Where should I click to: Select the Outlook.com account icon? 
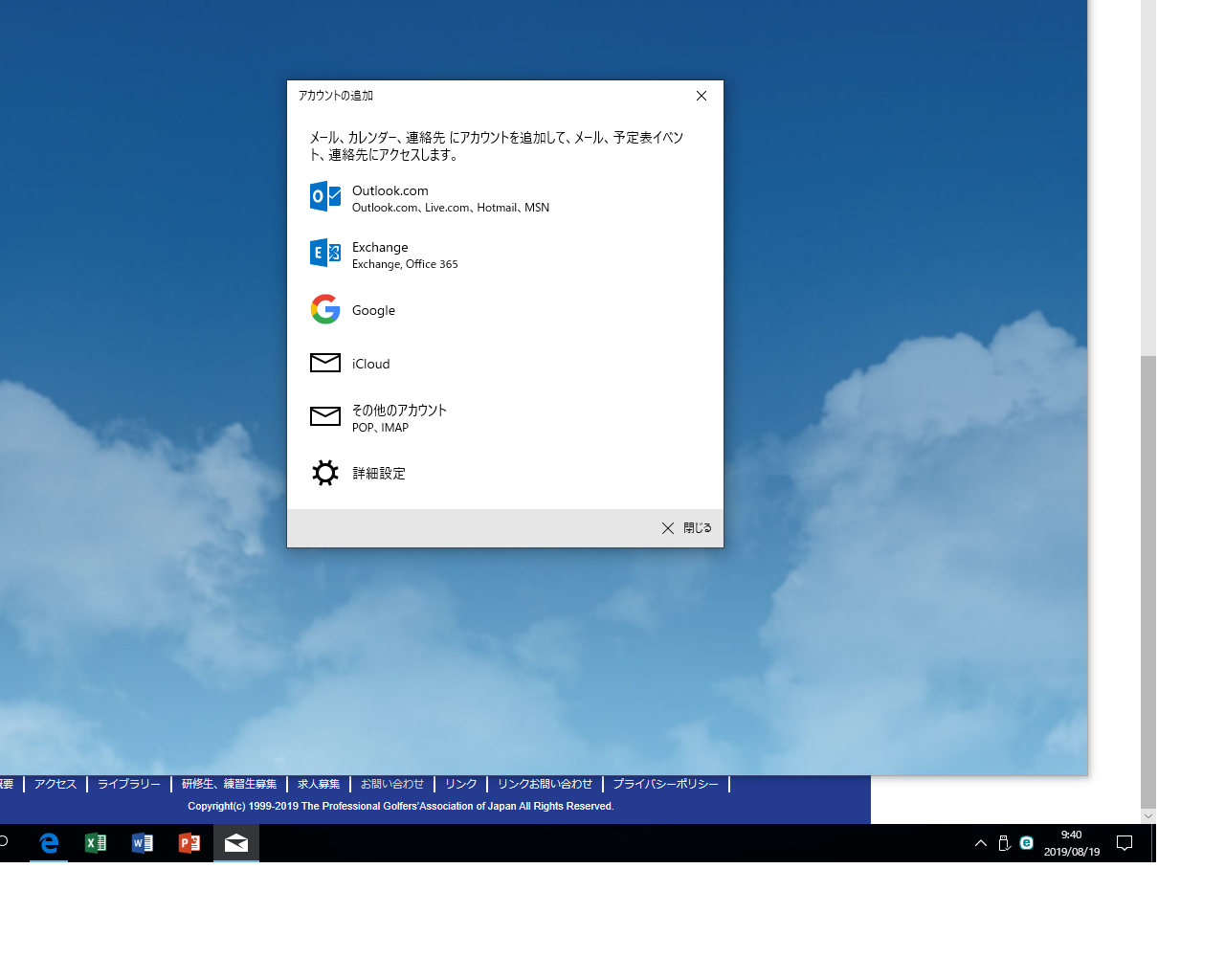click(325, 196)
